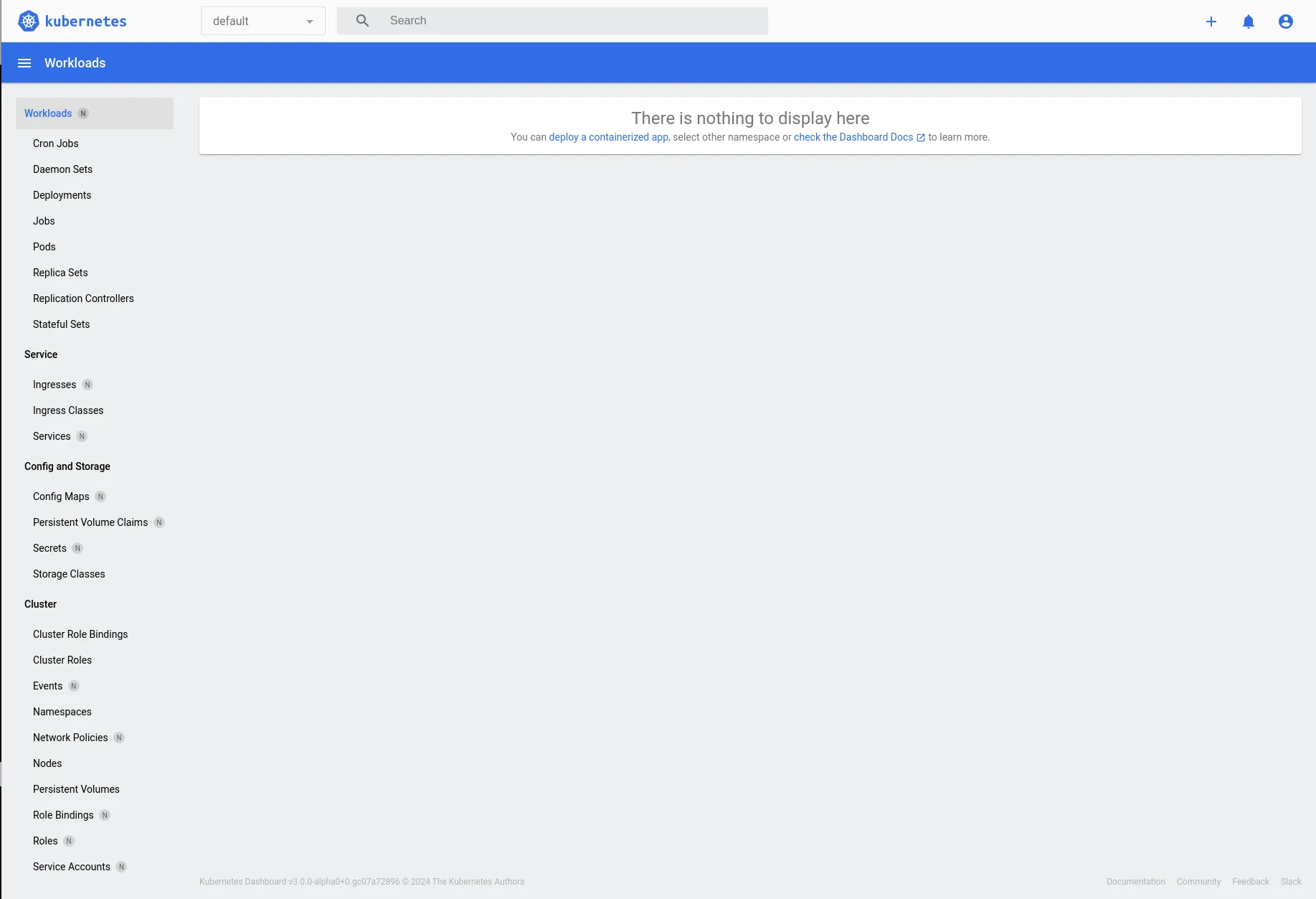Open Documentation footer link

tap(1136, 882)
